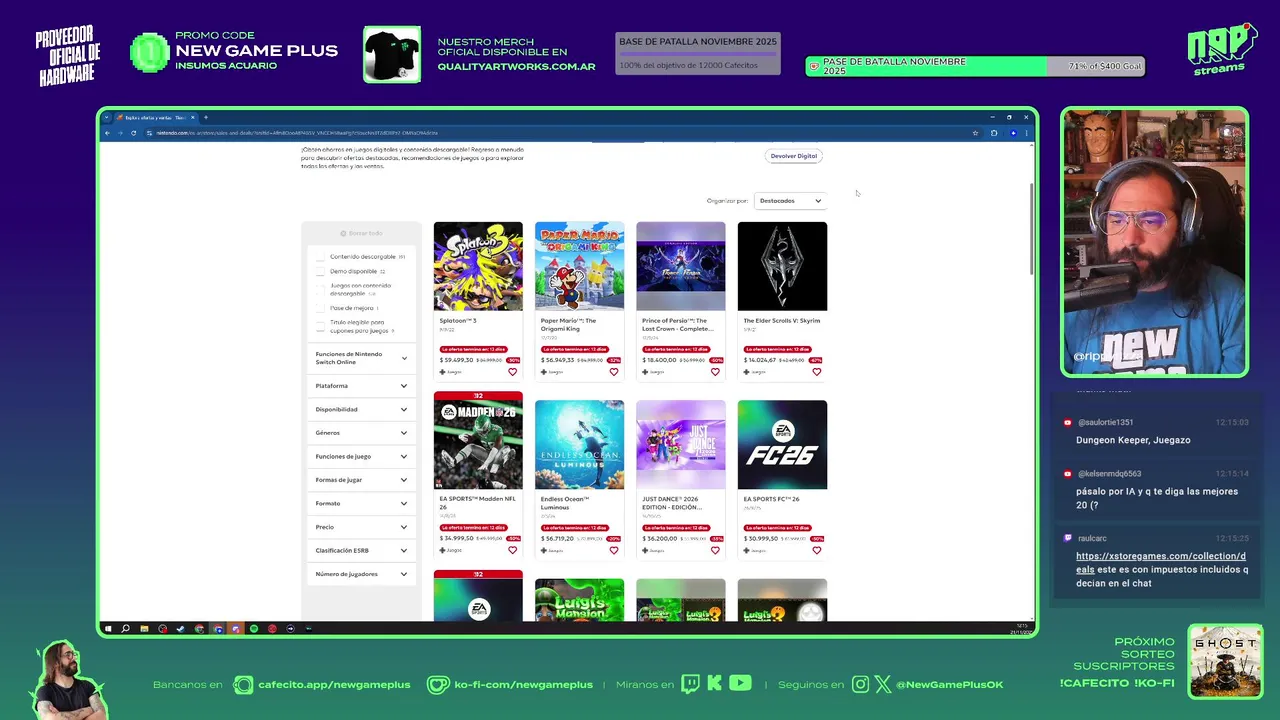The height and width of the screenshot is (720, 1280).
Task: Click the green Pase de Batalla goal progress bar
Action: tap(975, 66)
